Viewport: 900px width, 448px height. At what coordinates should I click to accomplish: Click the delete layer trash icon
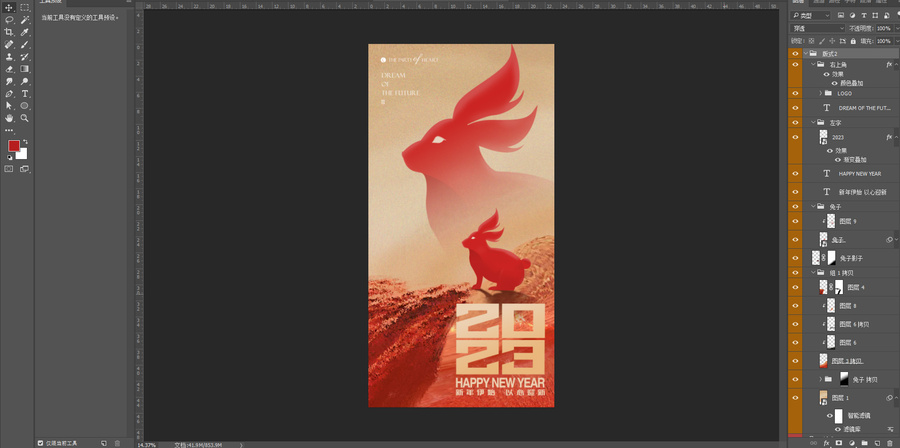[x=890, y=443]
